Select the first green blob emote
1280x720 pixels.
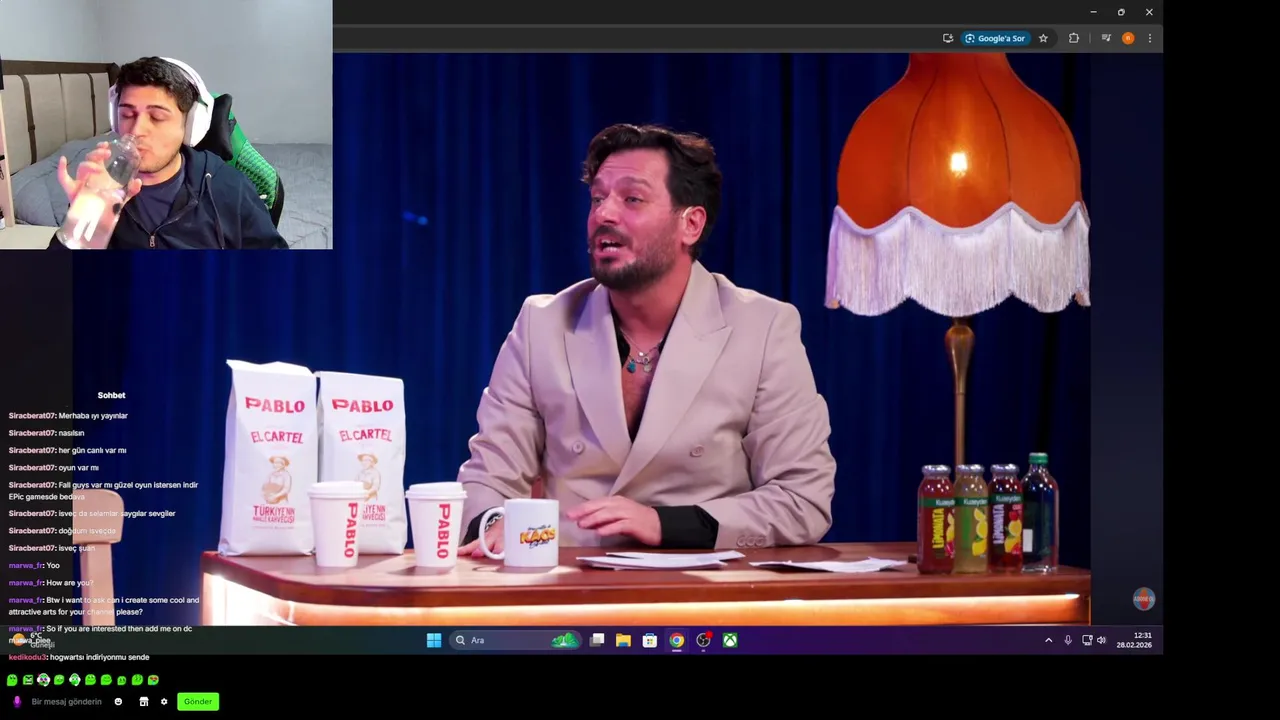tap(12, 680)
